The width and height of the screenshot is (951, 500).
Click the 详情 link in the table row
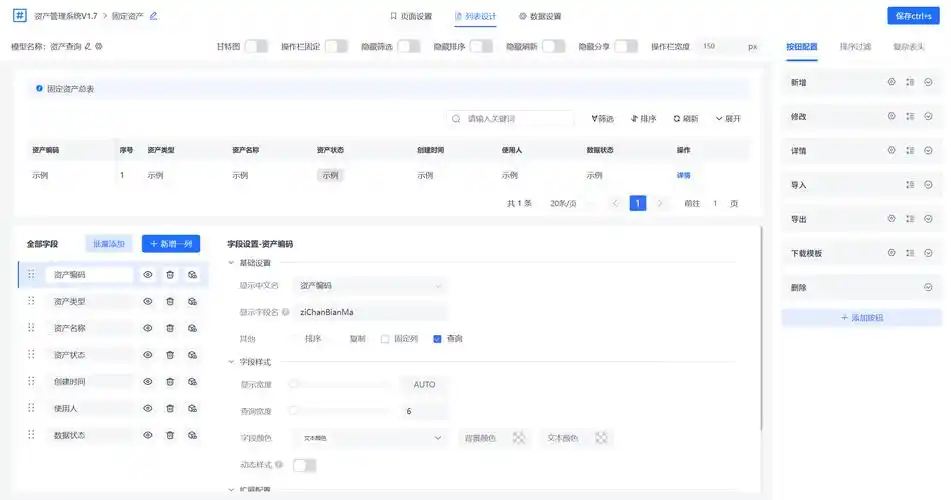(684, 175)
